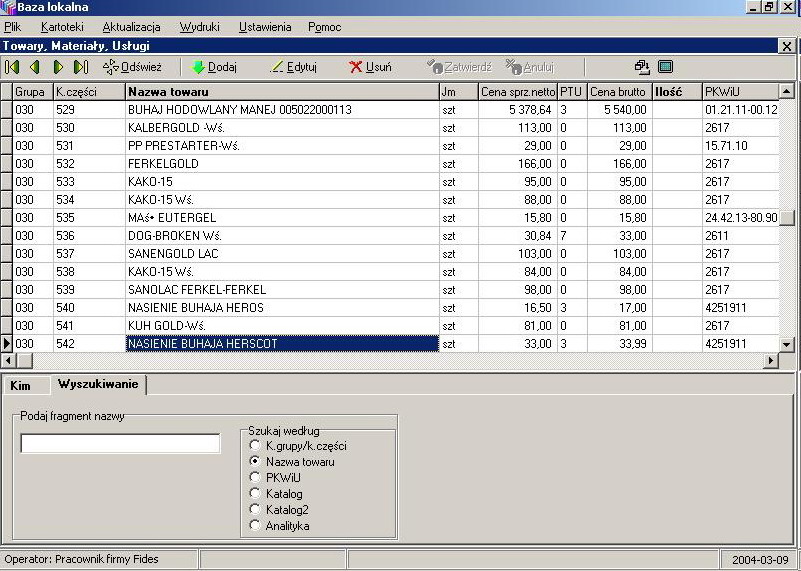Open the Ustawienia menu

click(265, 27)
